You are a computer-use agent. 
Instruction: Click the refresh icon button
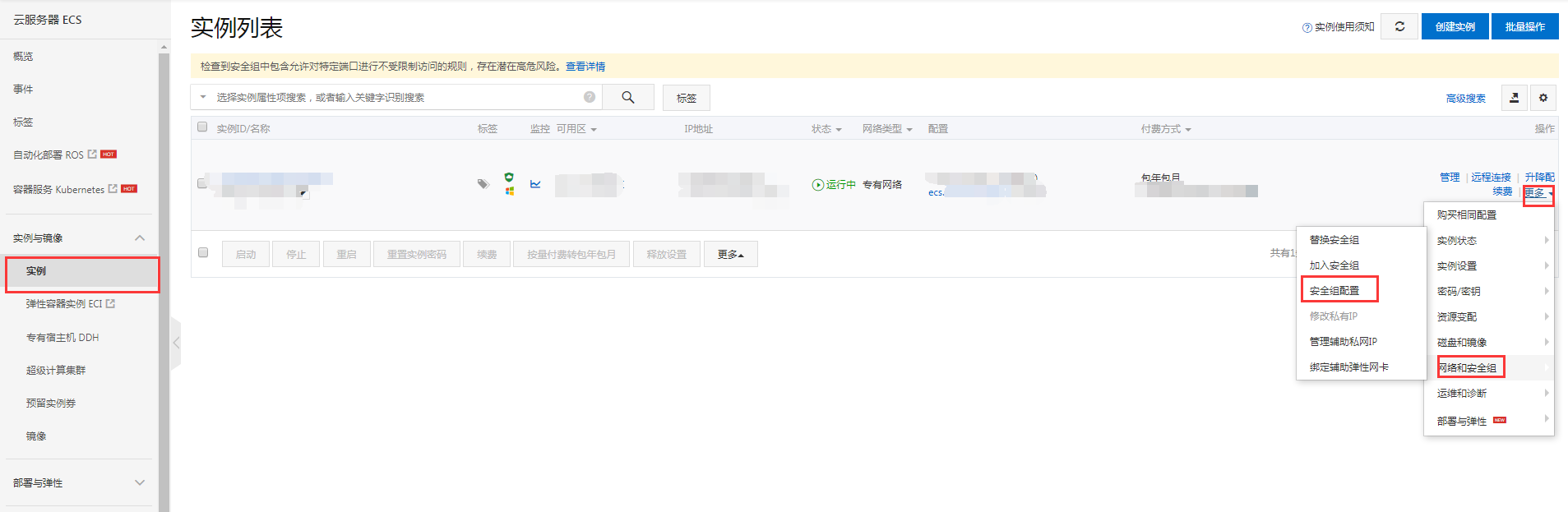(x=1399, y=26)
